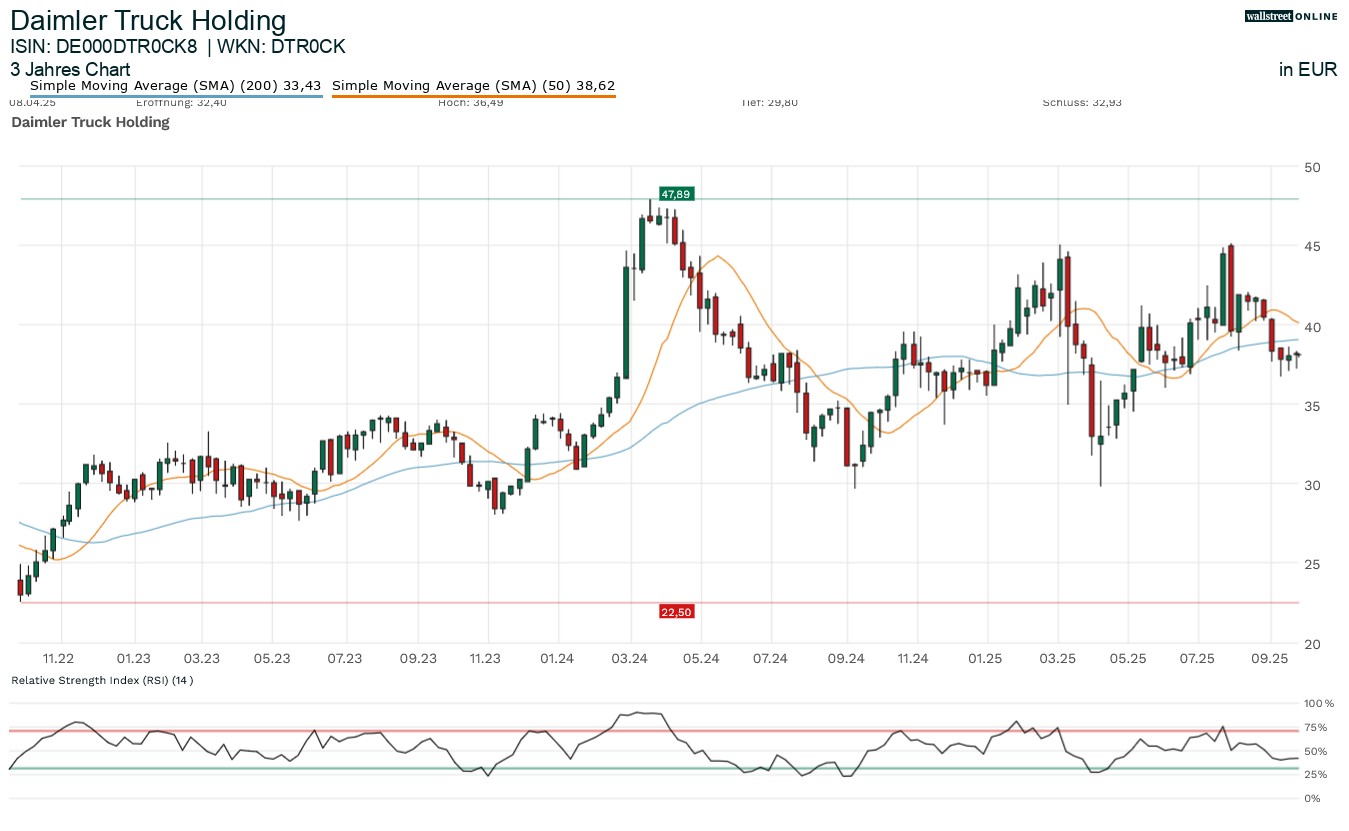Click the bold Daimler Truck Holding chart subtitle
This screenshot has height=831, width=1349.
click(90, 122)
